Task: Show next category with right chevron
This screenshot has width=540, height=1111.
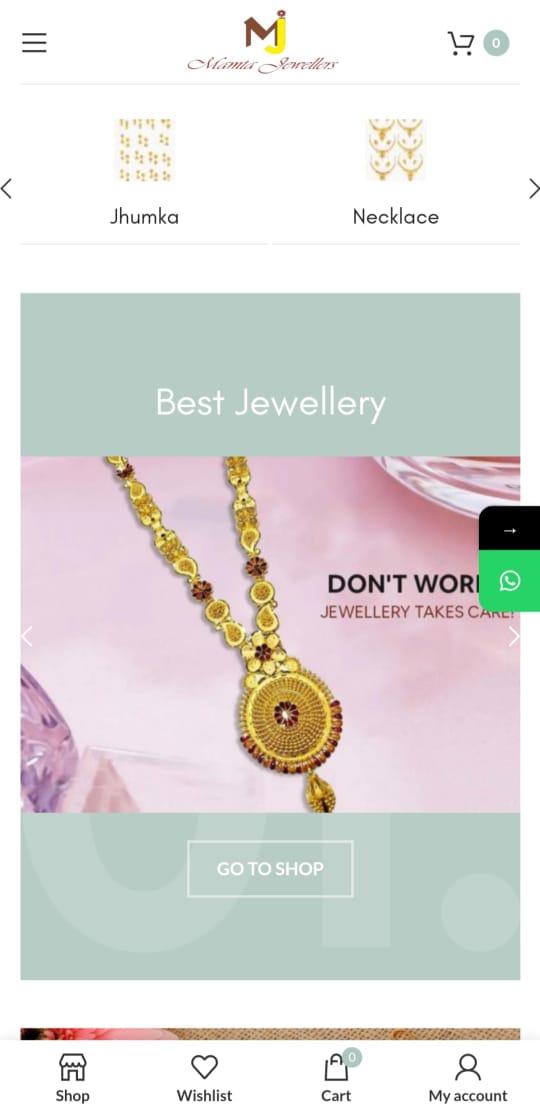Action: coord(534,188)
